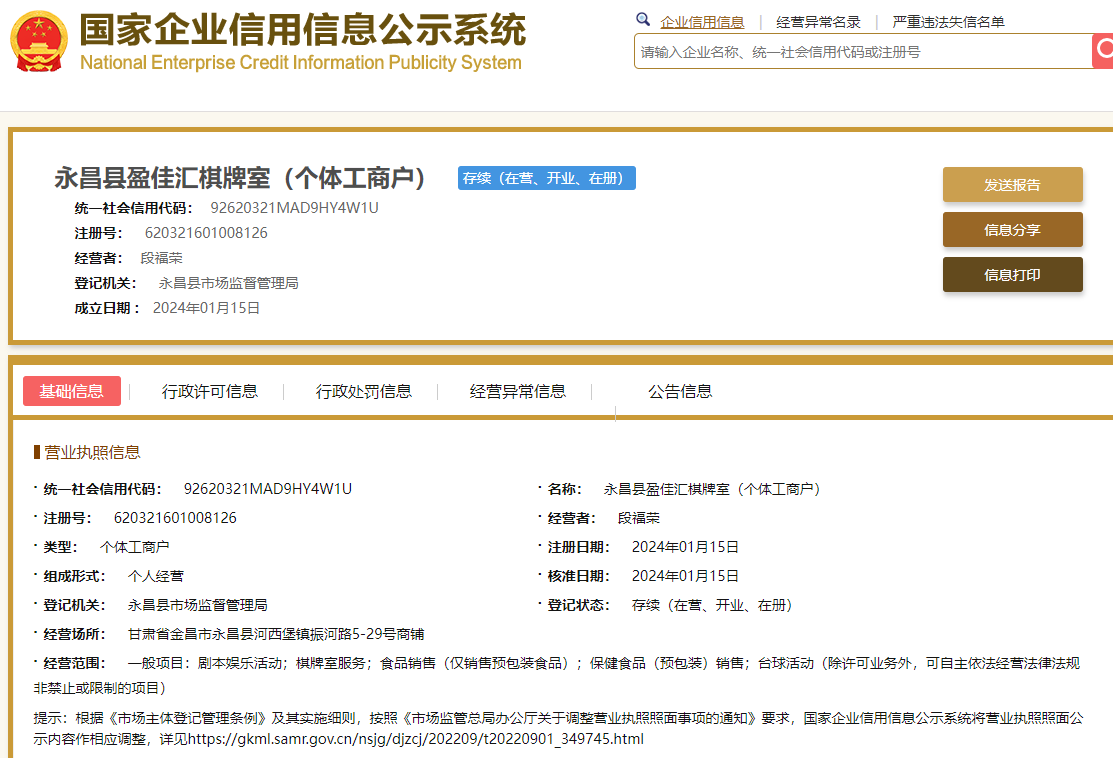
Task: Click the 核准日期 value 2024年01月15日
Action: 685,576
